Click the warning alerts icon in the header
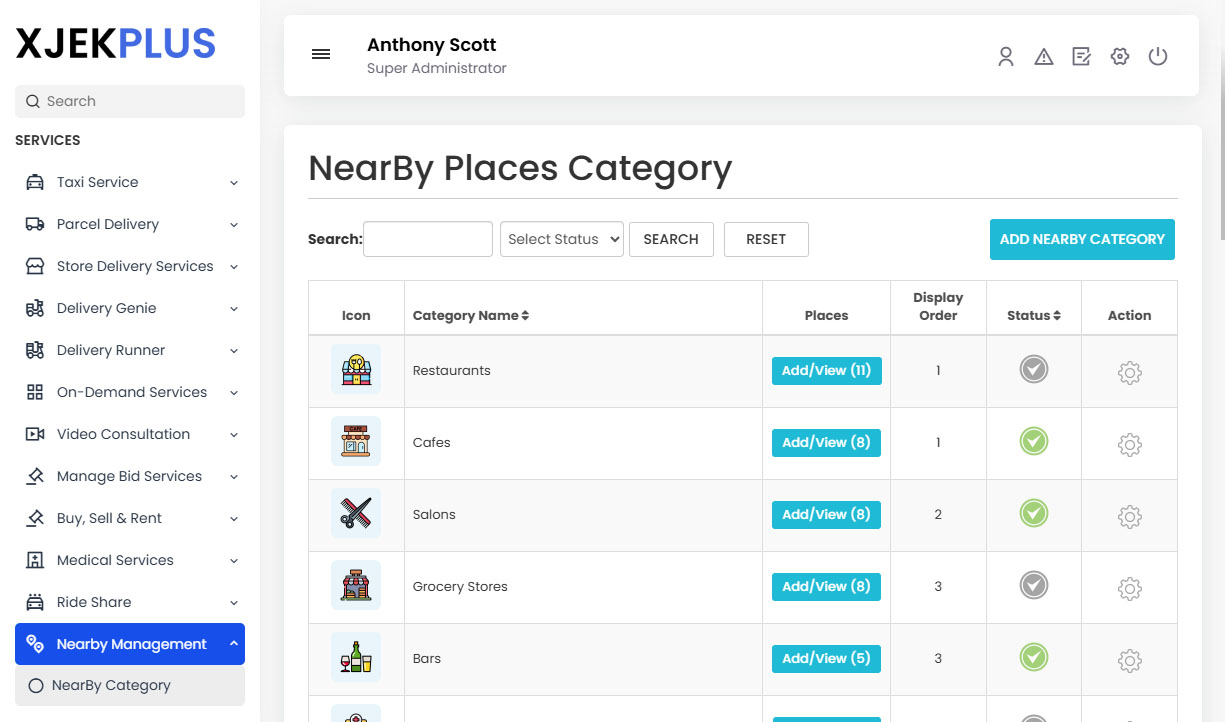Screen dimensions: 1225x722 click(x=1043, y=57)
